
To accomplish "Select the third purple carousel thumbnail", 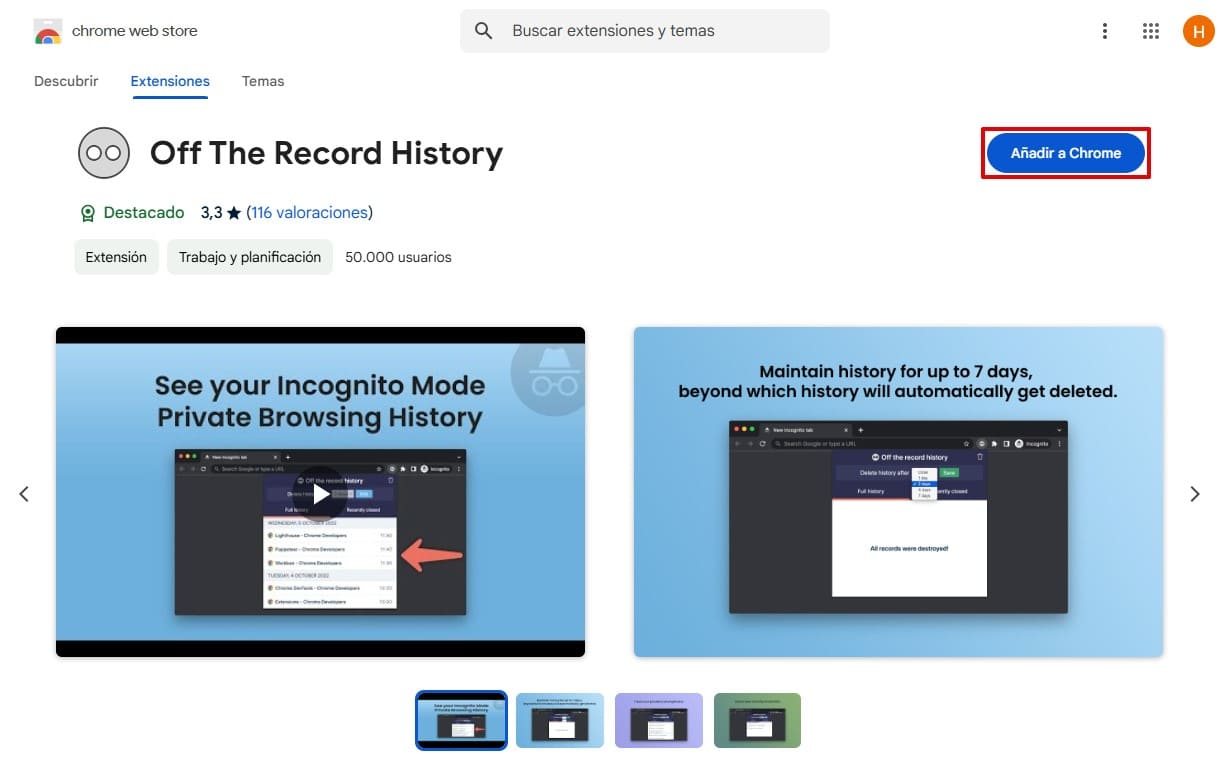I will click(x=659, y=720).
